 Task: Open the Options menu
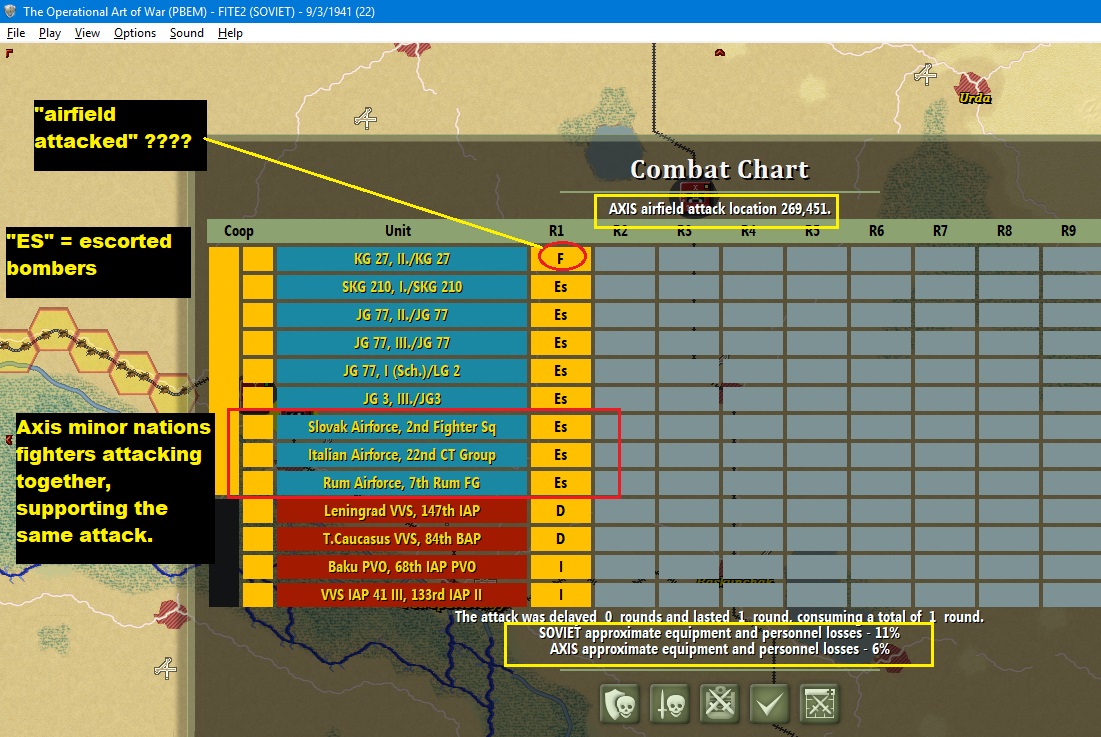[x=135, y=33]
